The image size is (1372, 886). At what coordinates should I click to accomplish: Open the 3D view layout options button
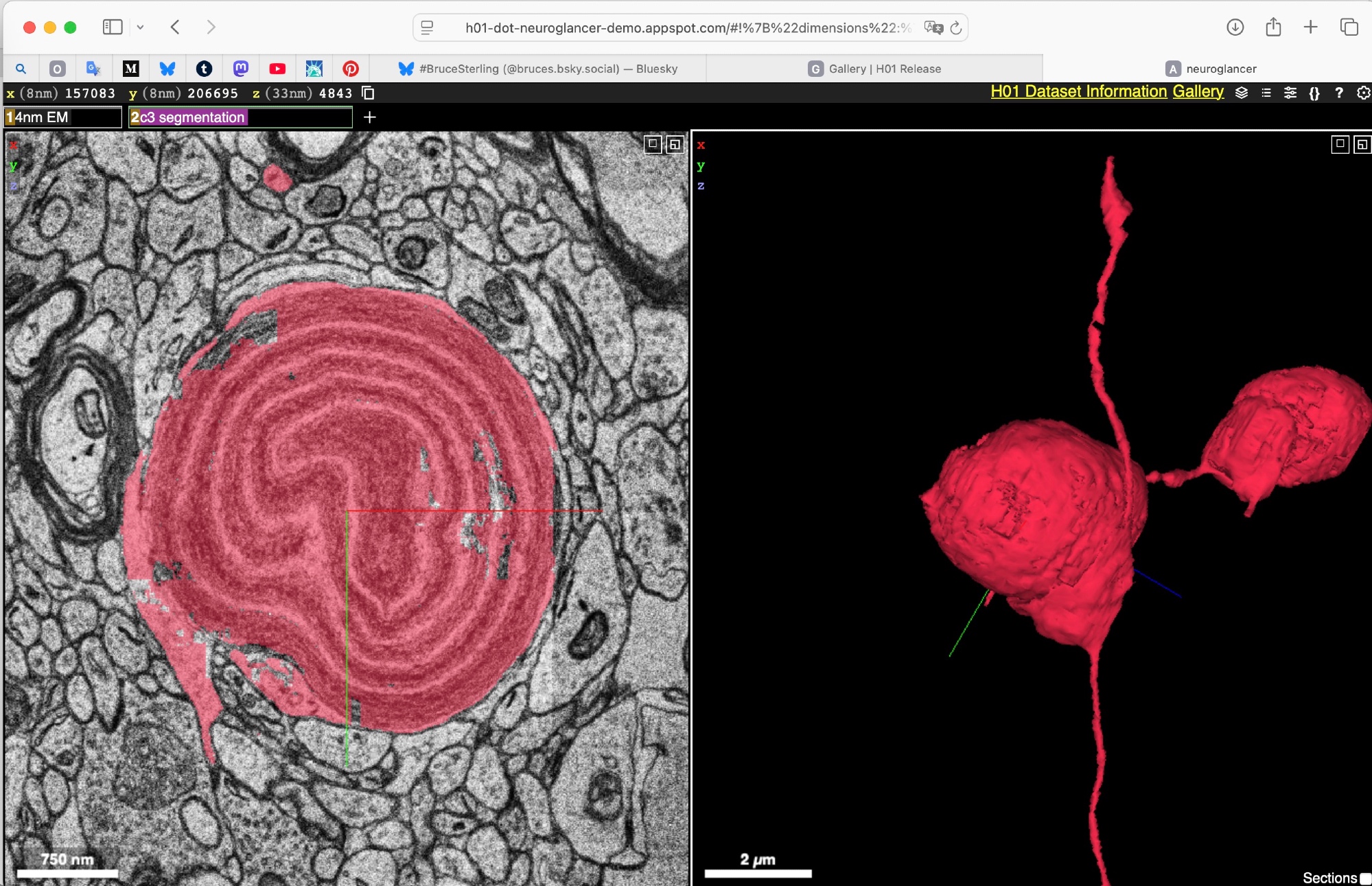tap(1362, 144)
